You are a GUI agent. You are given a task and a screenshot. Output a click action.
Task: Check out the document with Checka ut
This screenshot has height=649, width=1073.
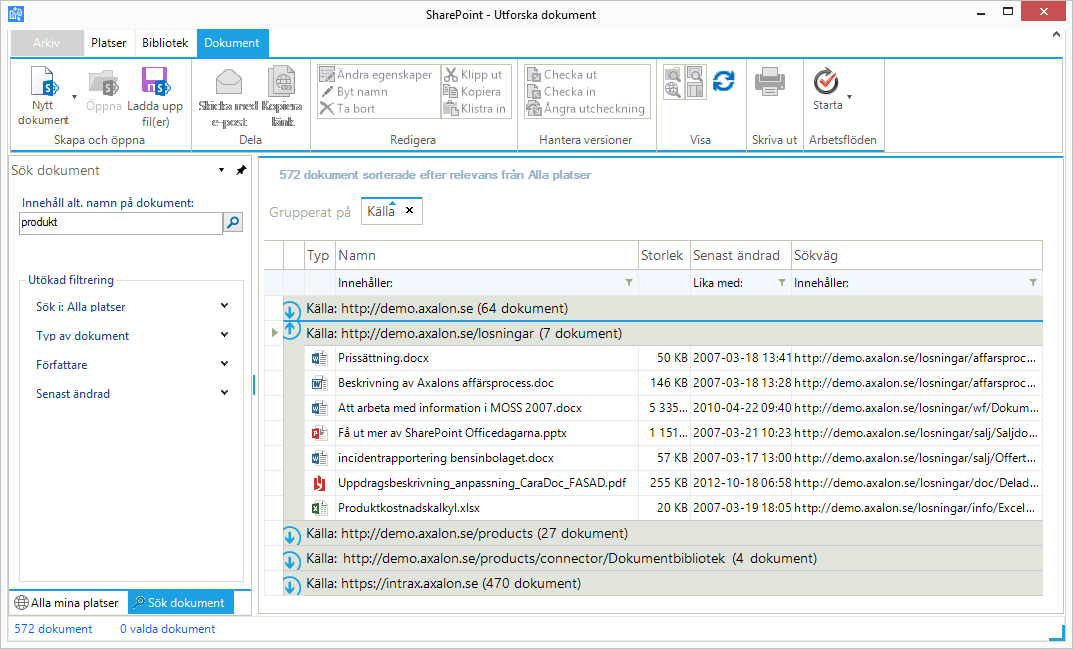pyautogui.click(x=562, y=75)
